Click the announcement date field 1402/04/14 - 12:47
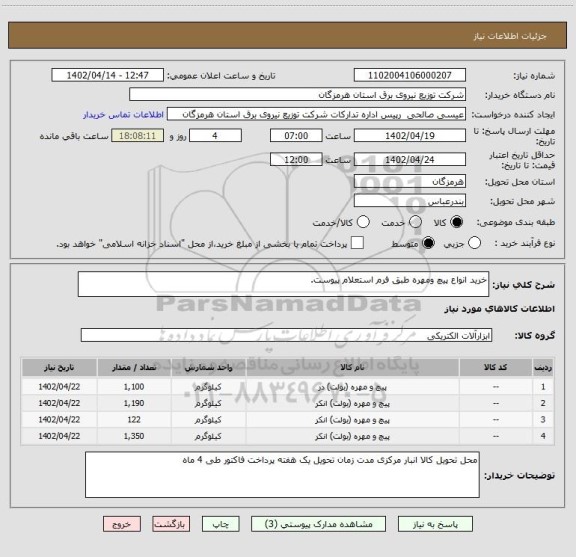The image size is (576, 557). [x=108, y=75]
